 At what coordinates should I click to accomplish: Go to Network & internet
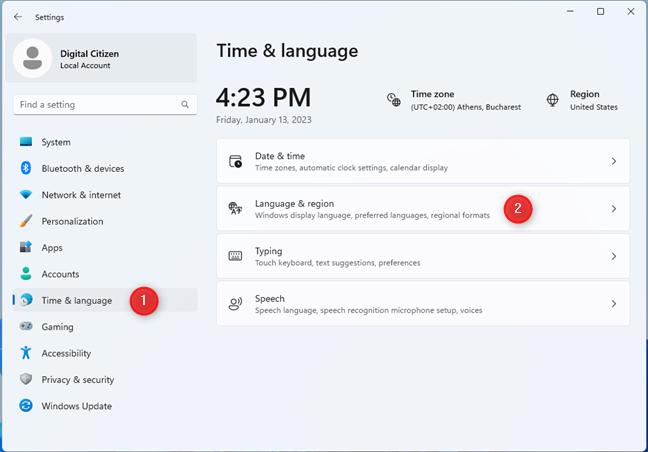(81, 195)
